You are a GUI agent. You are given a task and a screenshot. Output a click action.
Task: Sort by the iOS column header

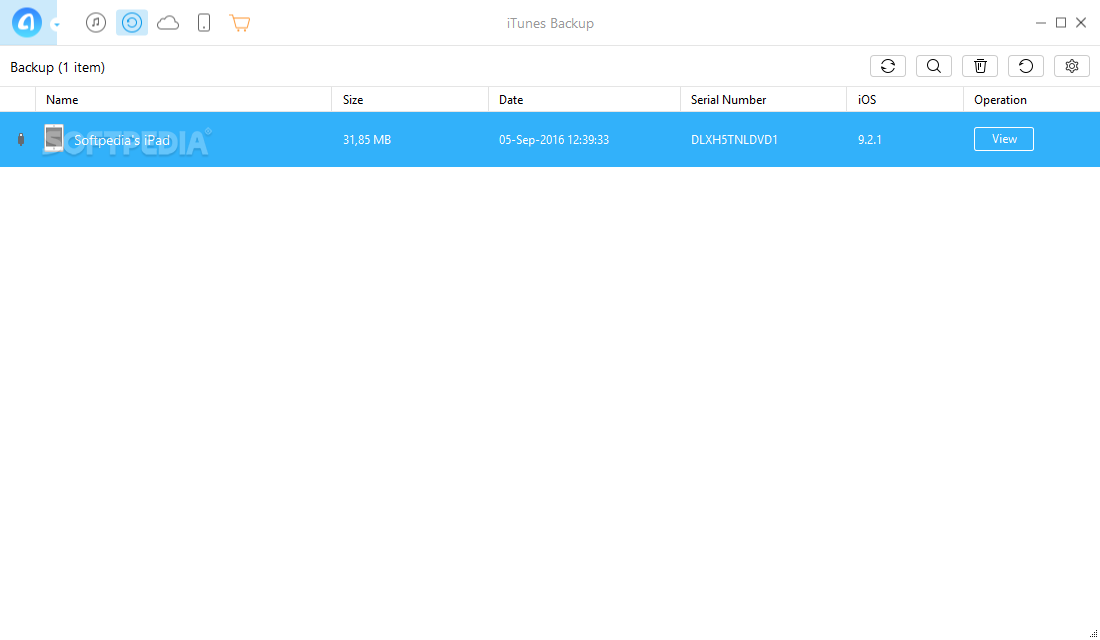(905, 100)
